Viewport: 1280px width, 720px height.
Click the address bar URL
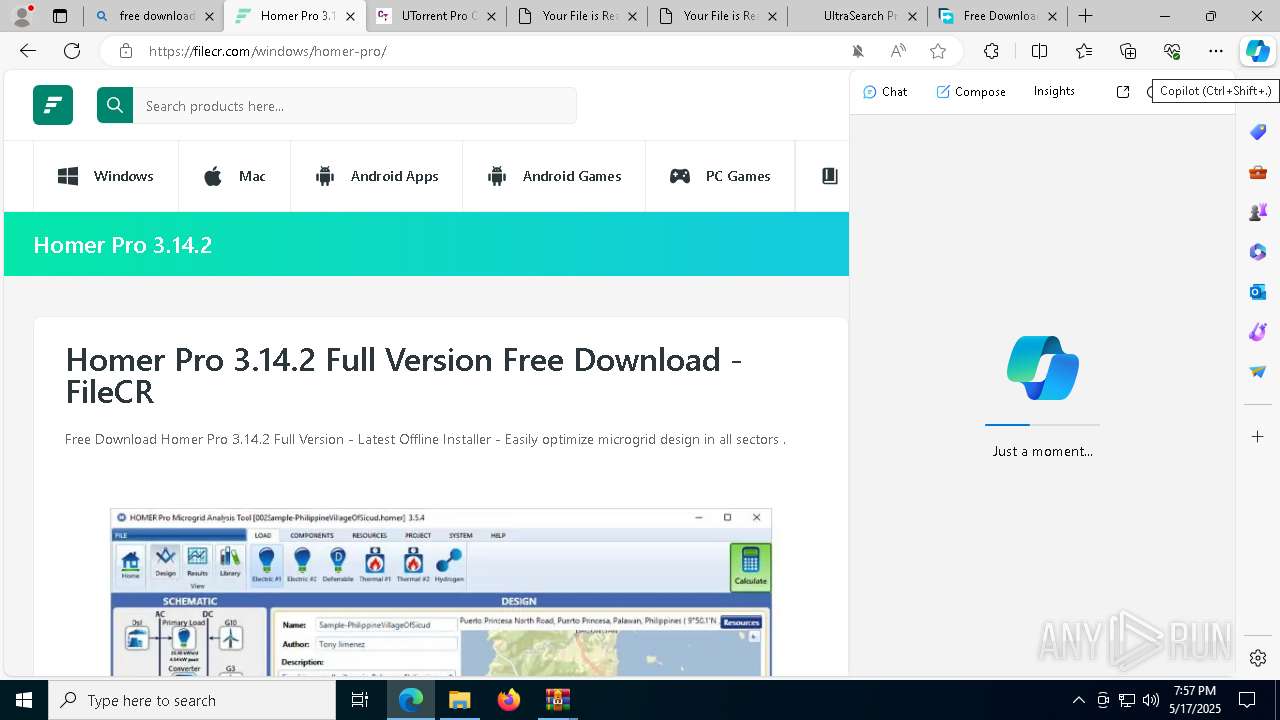pyautogui.click(x=268, y=51)
